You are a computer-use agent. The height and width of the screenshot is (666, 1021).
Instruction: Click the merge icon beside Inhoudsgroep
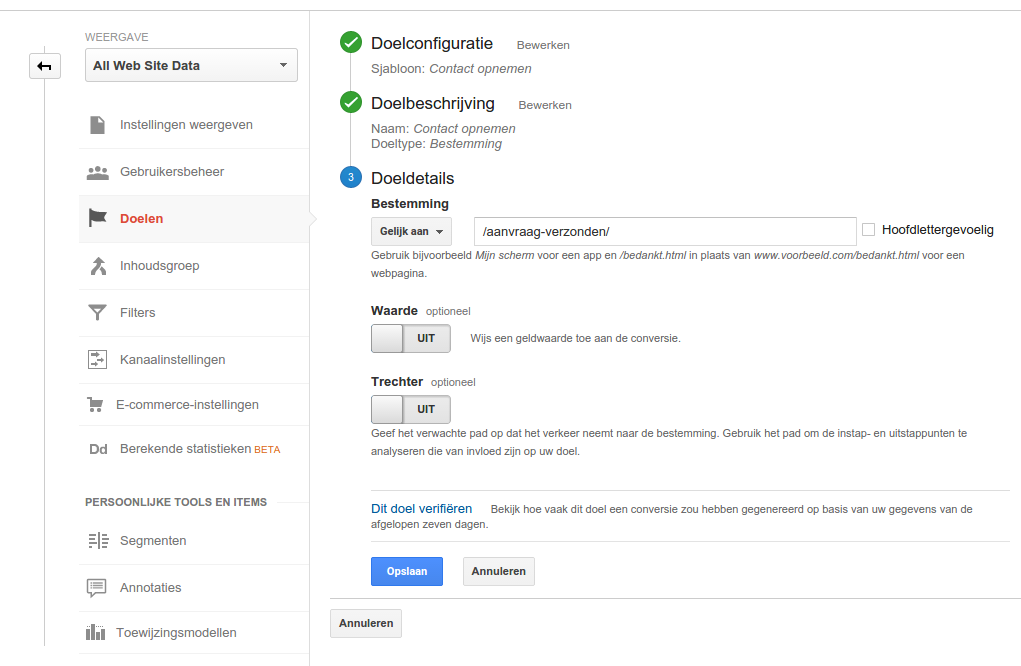(x=98, y=266)
